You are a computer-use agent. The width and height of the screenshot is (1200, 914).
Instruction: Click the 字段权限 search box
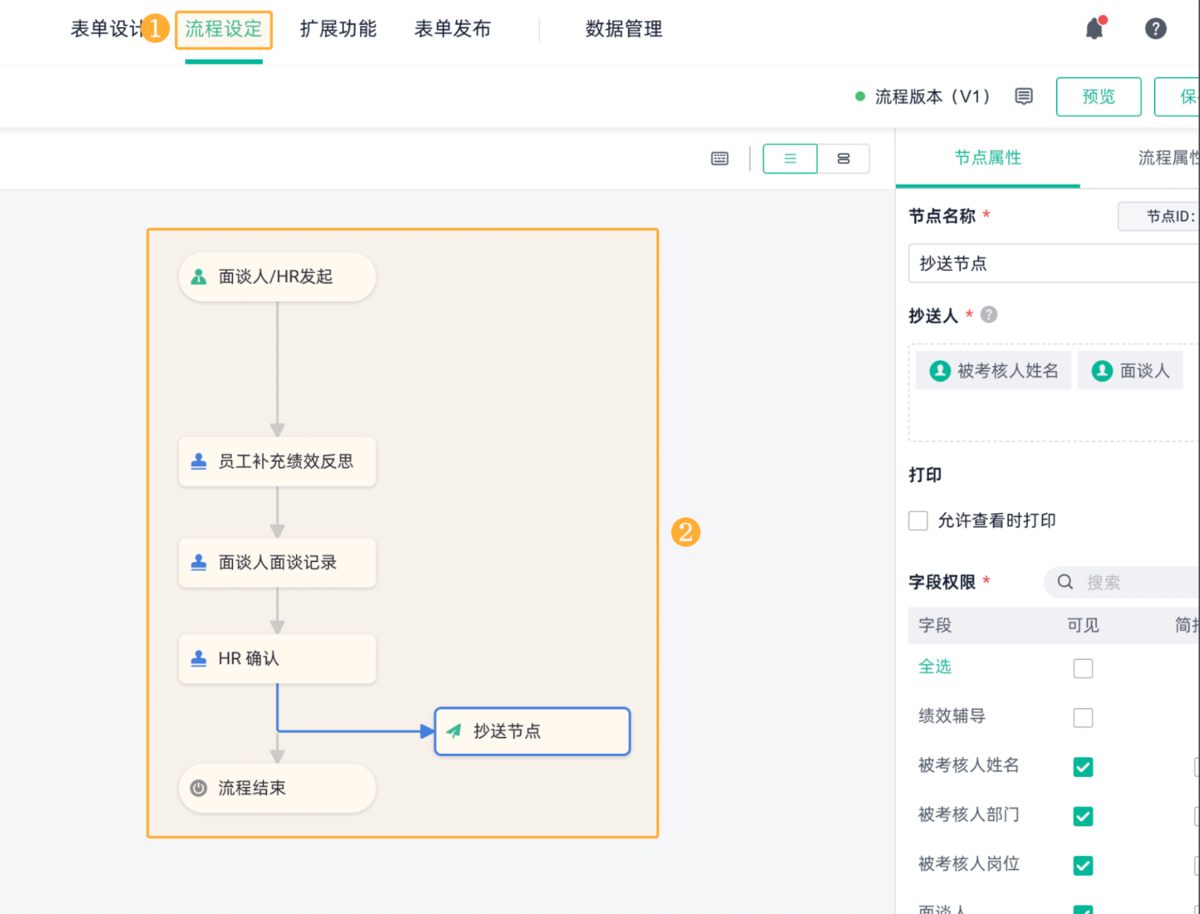(x=1130, y=582)
